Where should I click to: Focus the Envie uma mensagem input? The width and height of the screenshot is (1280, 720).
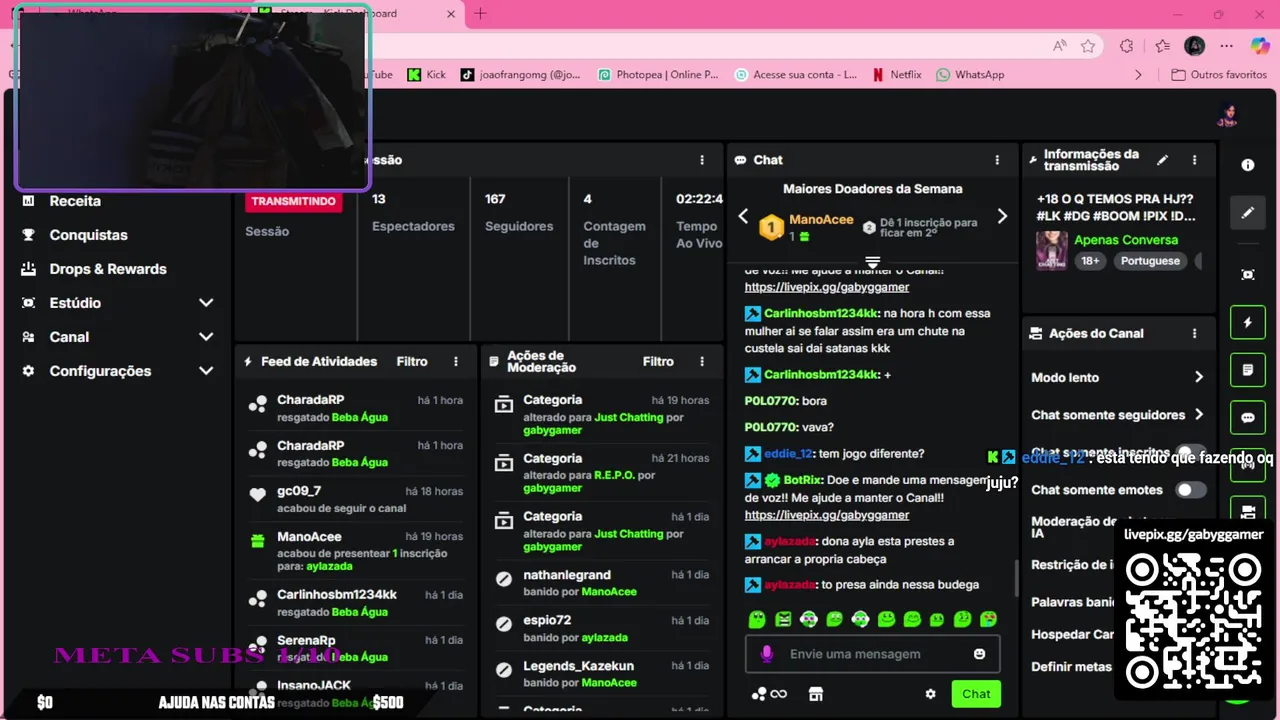pos(872,654)
